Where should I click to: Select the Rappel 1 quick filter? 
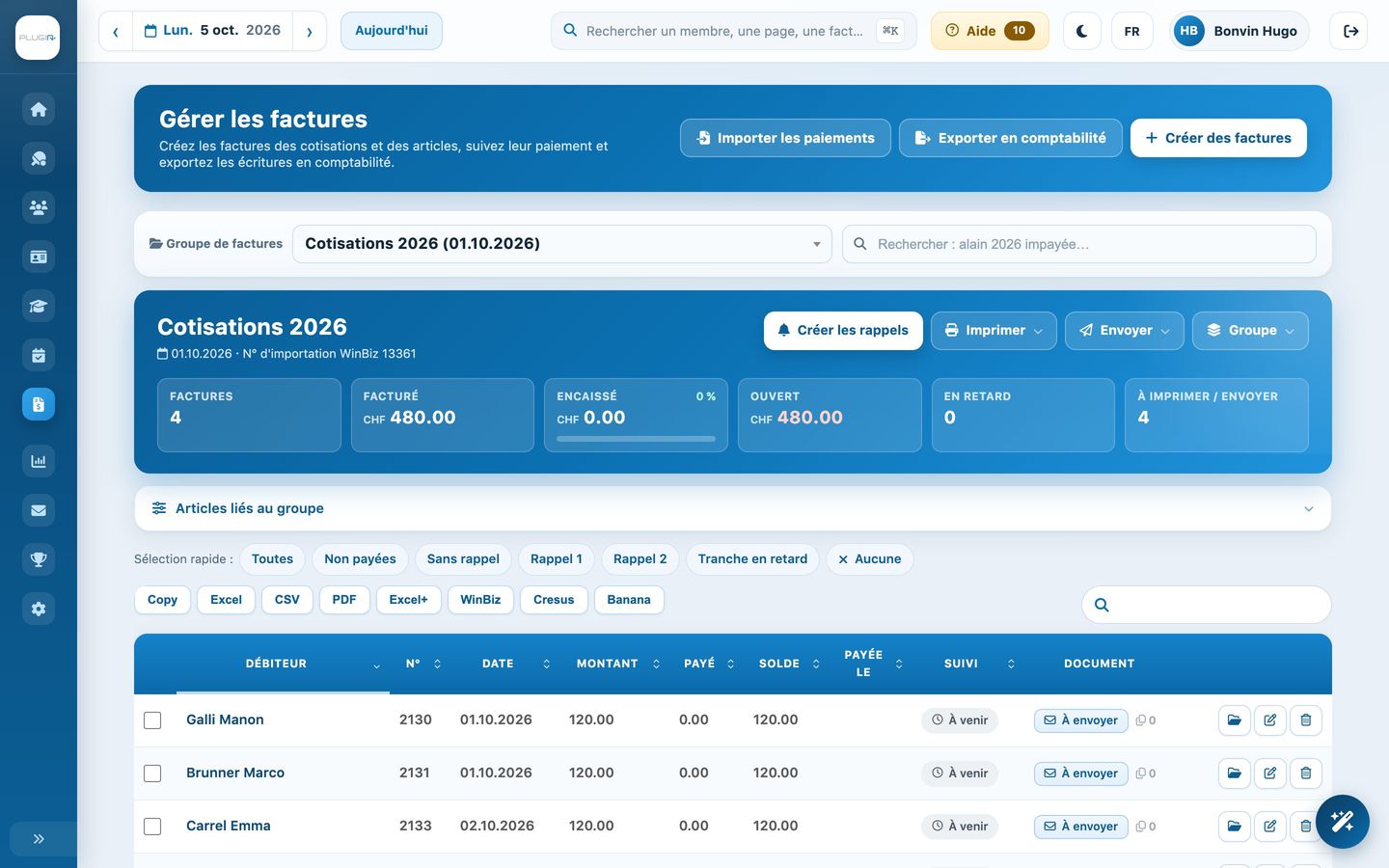557,559
